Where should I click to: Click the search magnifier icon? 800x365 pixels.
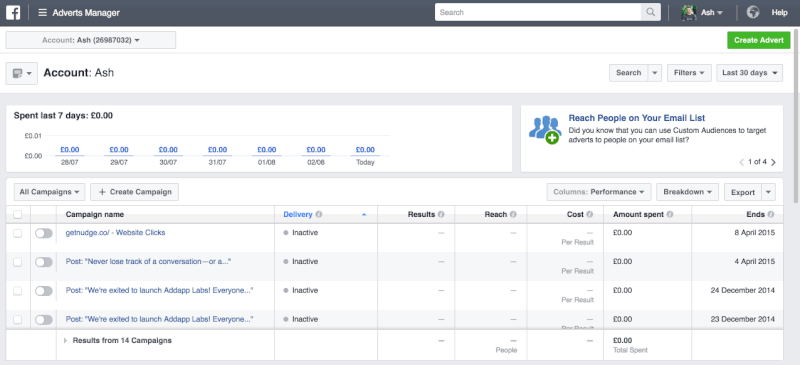coord(651,13)
